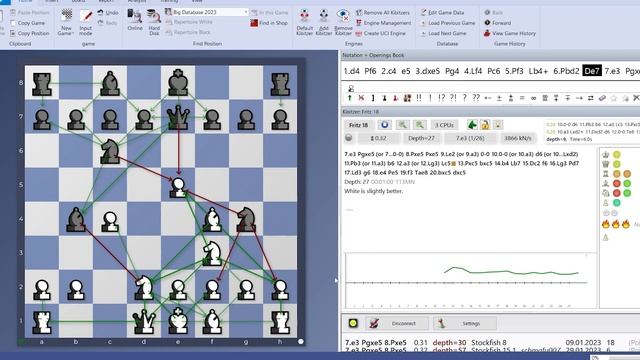Undo the last move

(108, 13)
